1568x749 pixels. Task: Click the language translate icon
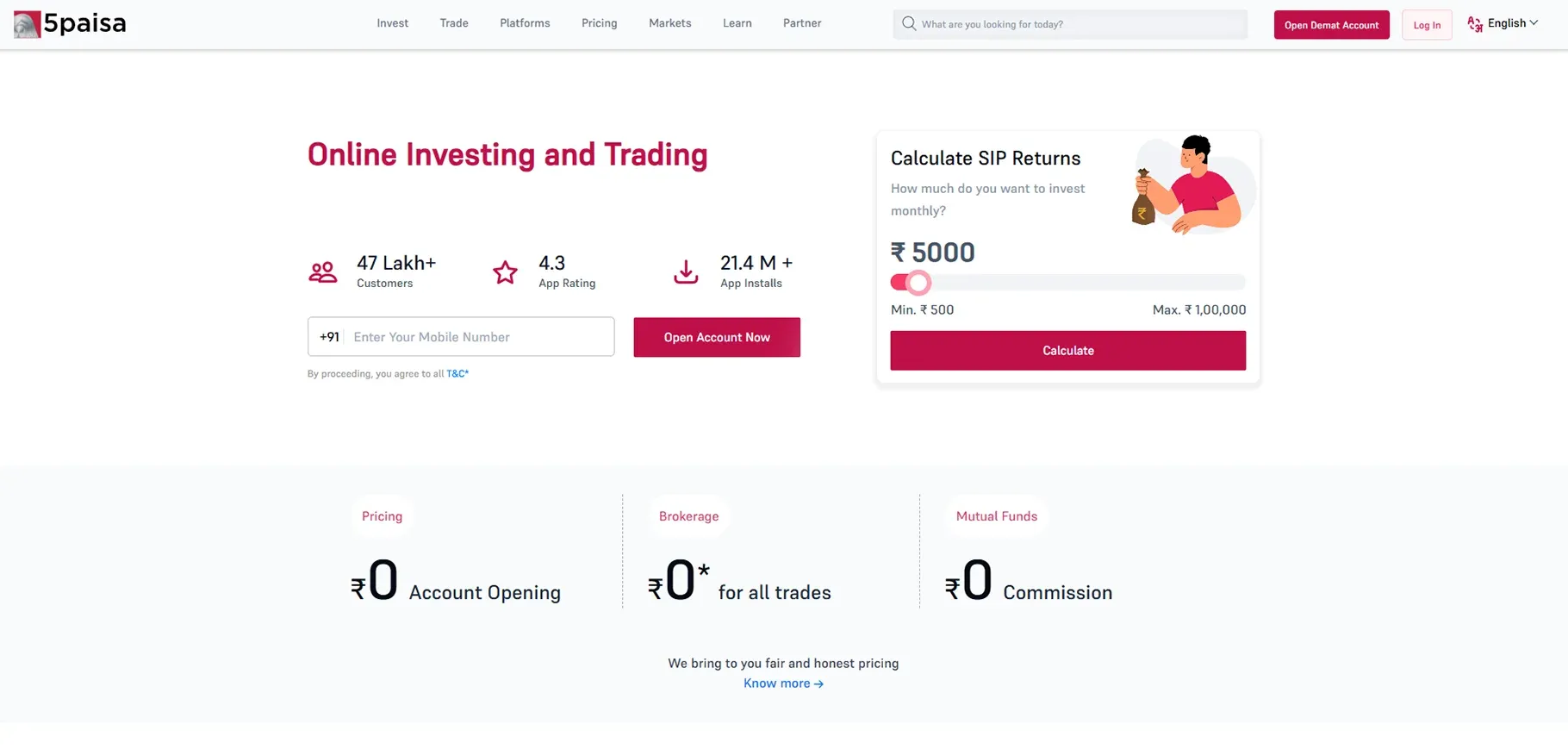[x=1475, y=24]
